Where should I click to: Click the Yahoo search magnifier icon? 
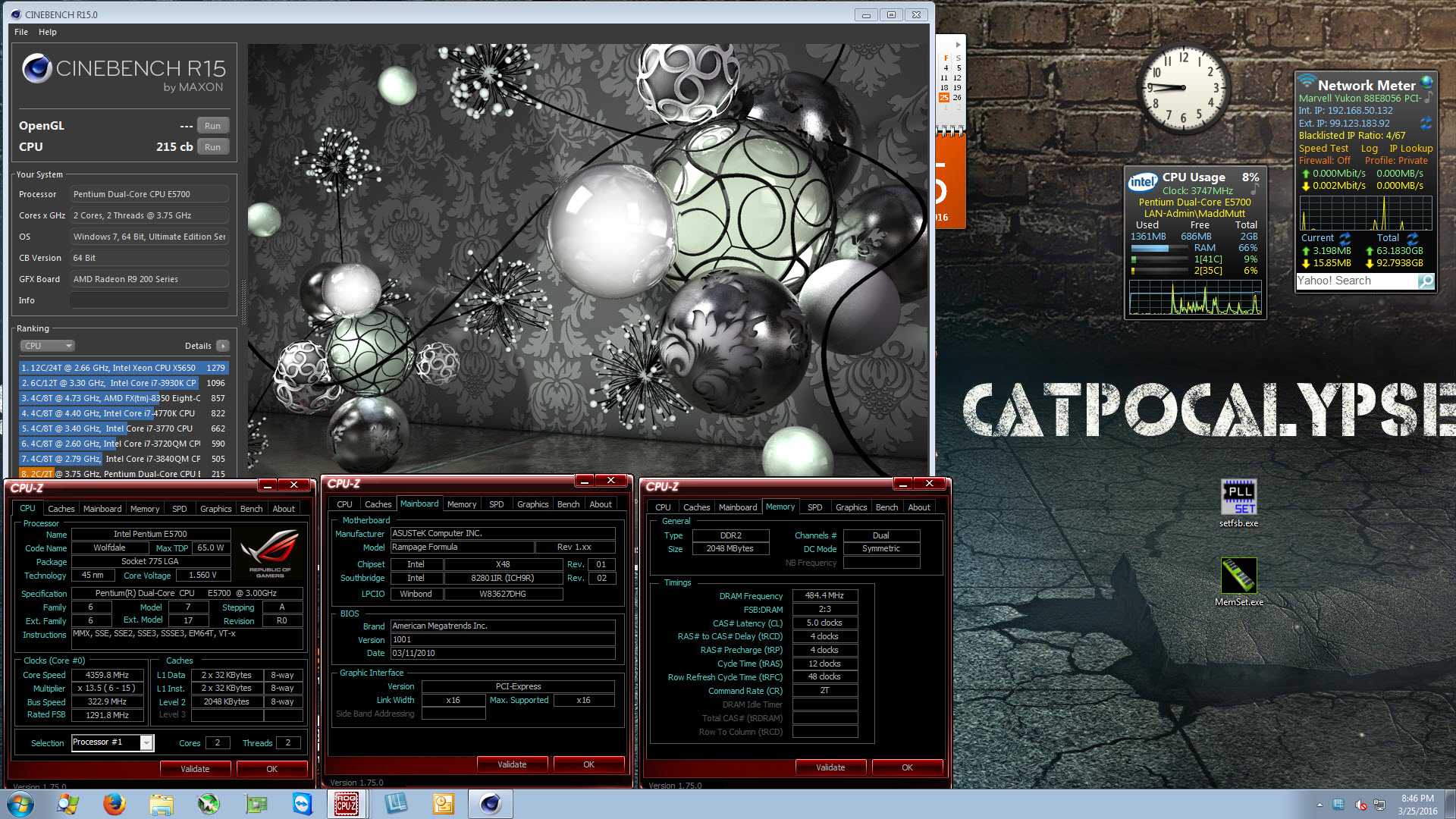tap(1426, 281)
